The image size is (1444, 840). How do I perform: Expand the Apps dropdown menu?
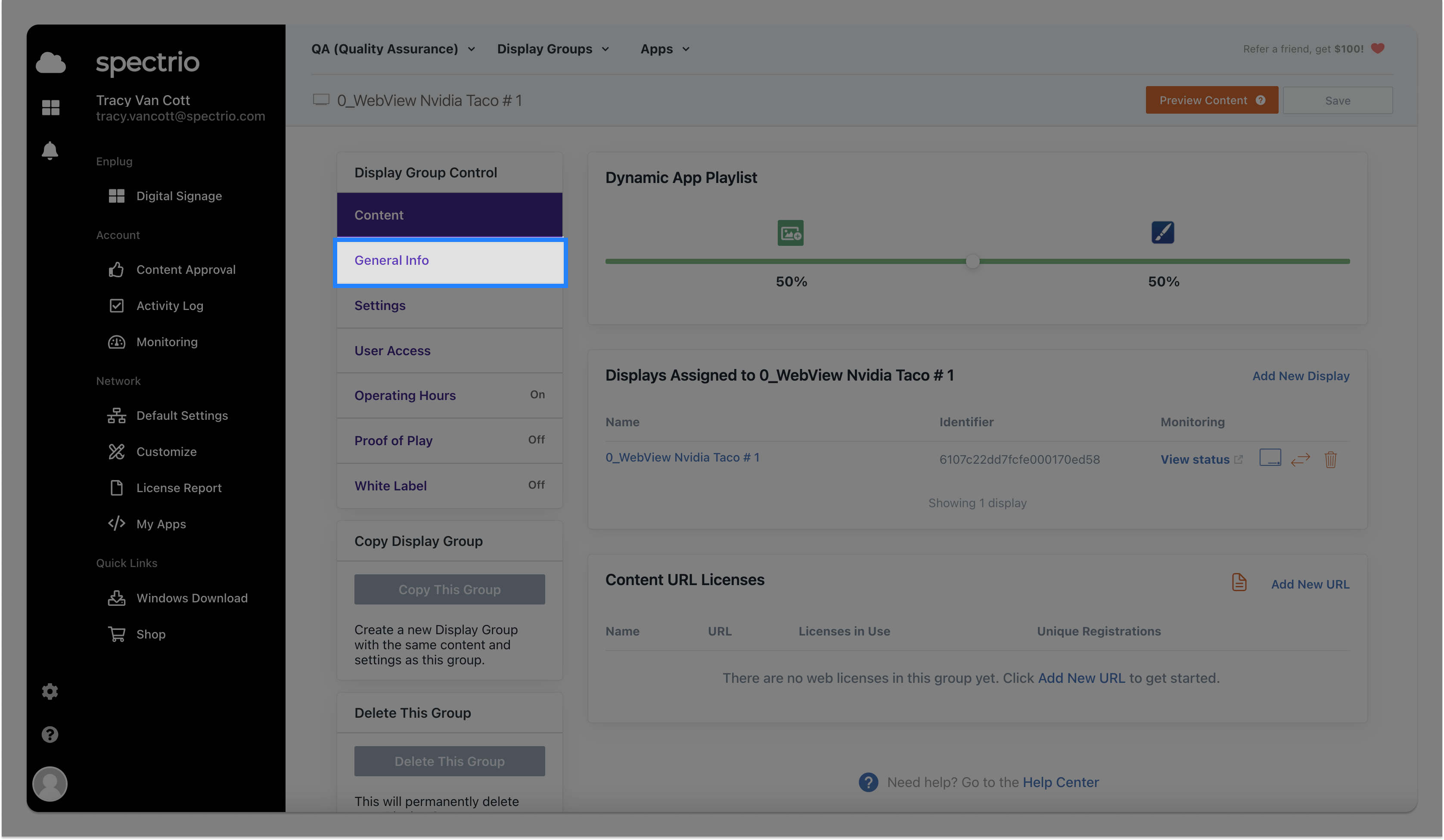pyautogui.click(x=665, y=49)
